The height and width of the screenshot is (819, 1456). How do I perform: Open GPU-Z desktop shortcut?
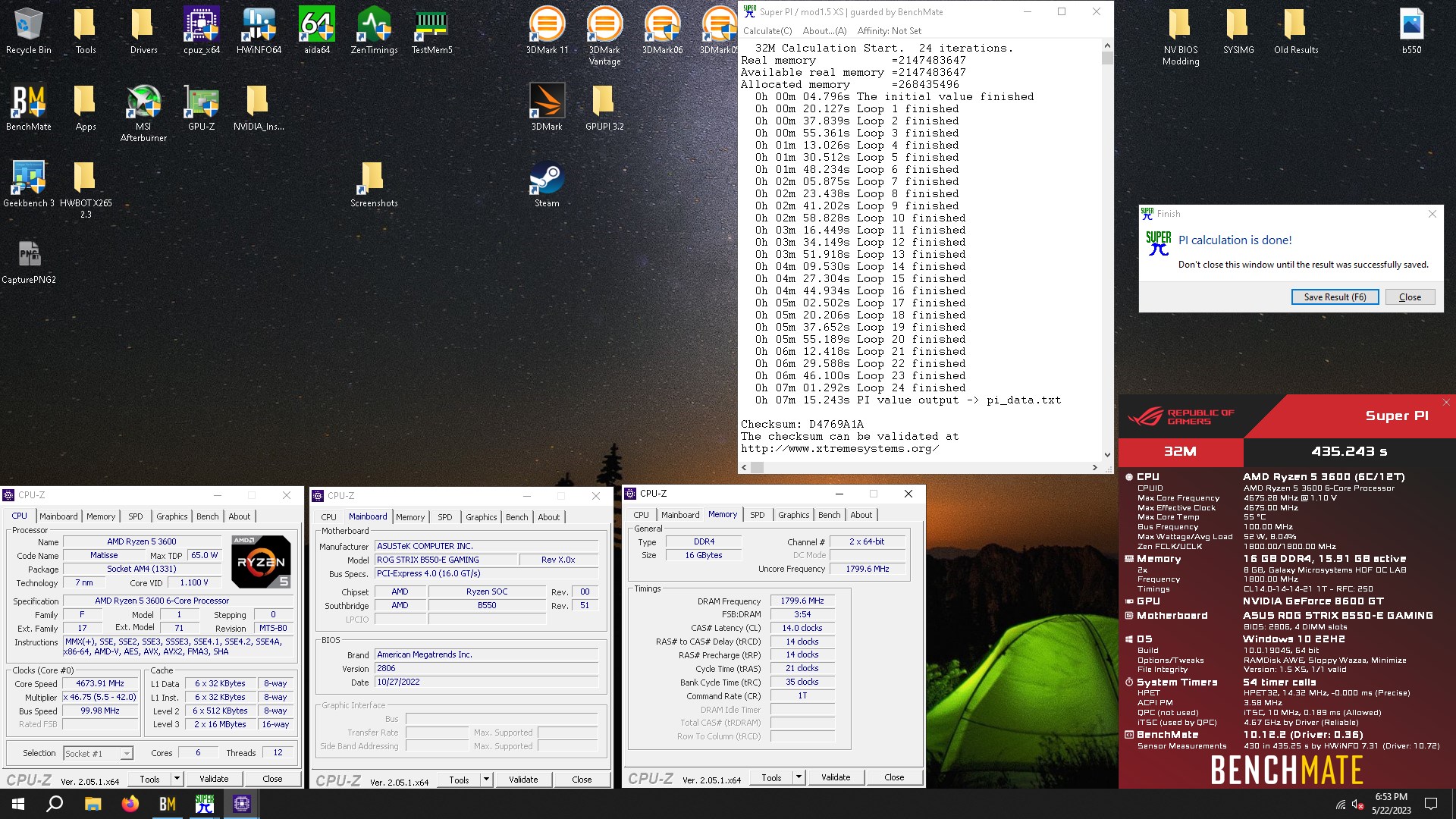tap(202, 107)
